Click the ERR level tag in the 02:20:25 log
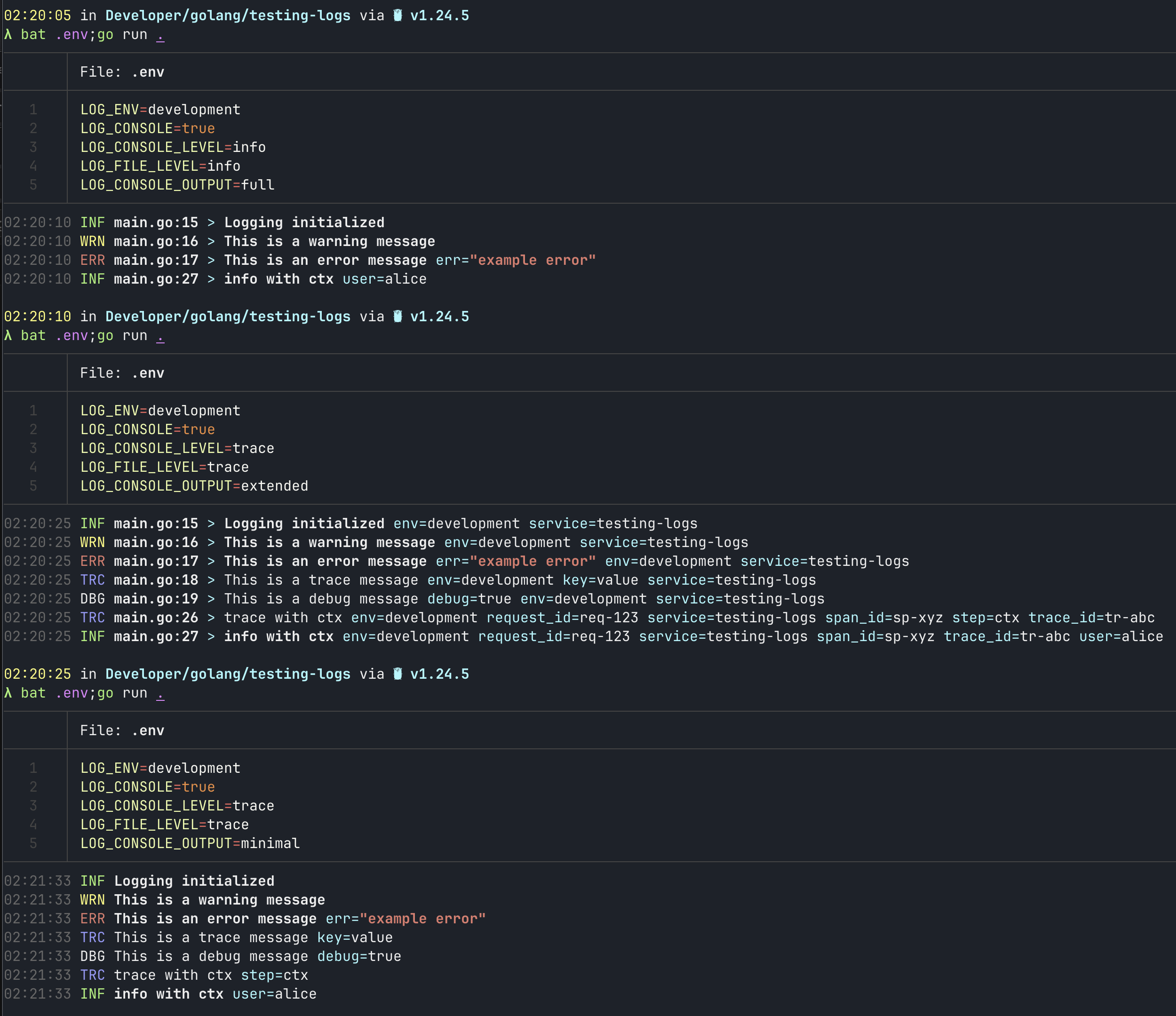Viewport: 1176px width, 1016px height. pos(93,561)
